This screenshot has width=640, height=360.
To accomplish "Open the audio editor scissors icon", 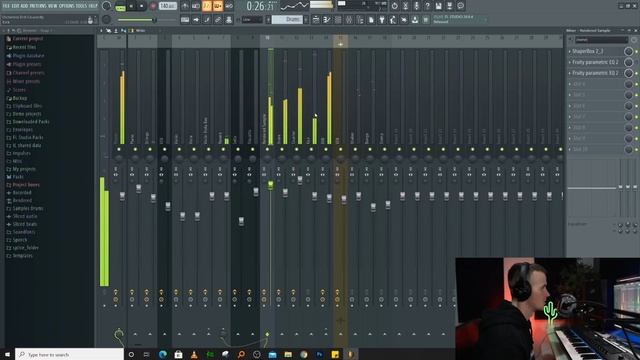I will click(406, 6).
